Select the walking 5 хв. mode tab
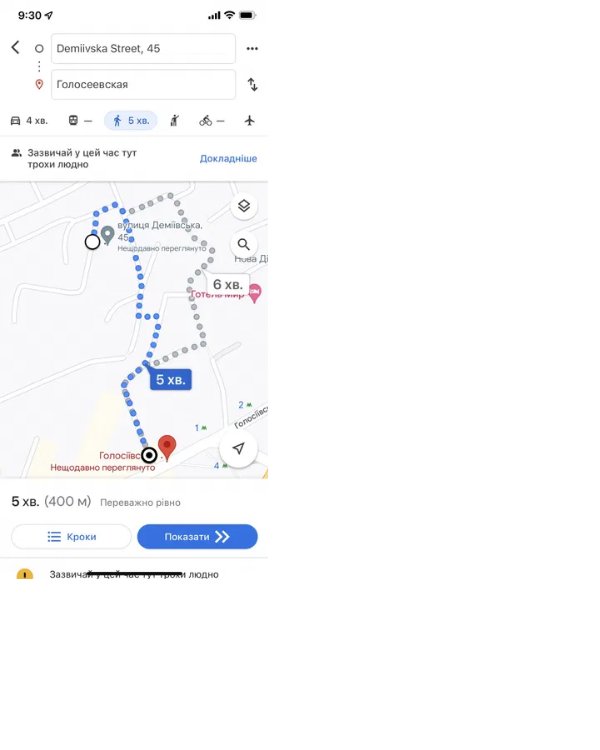Image resolution: width=600 pixels, height=750 pixels. pos(131,121)
